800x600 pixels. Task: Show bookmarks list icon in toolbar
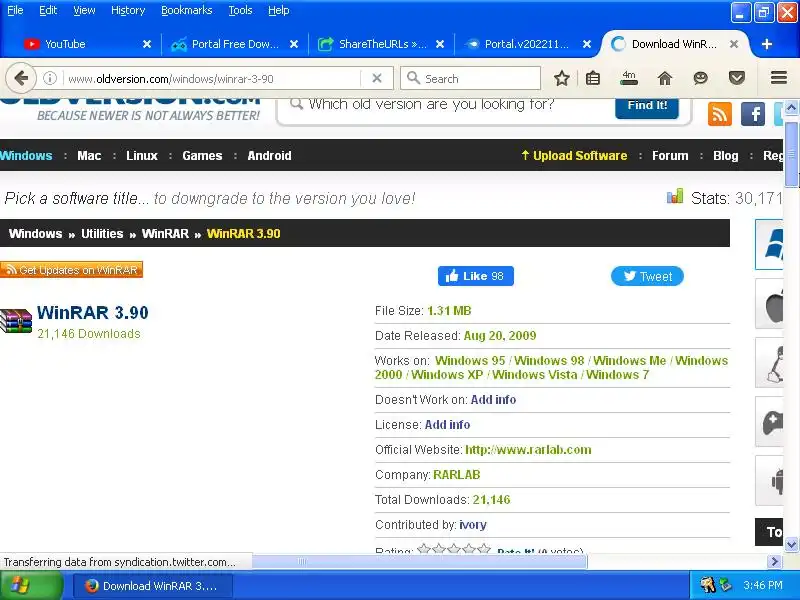pos(593,79)
